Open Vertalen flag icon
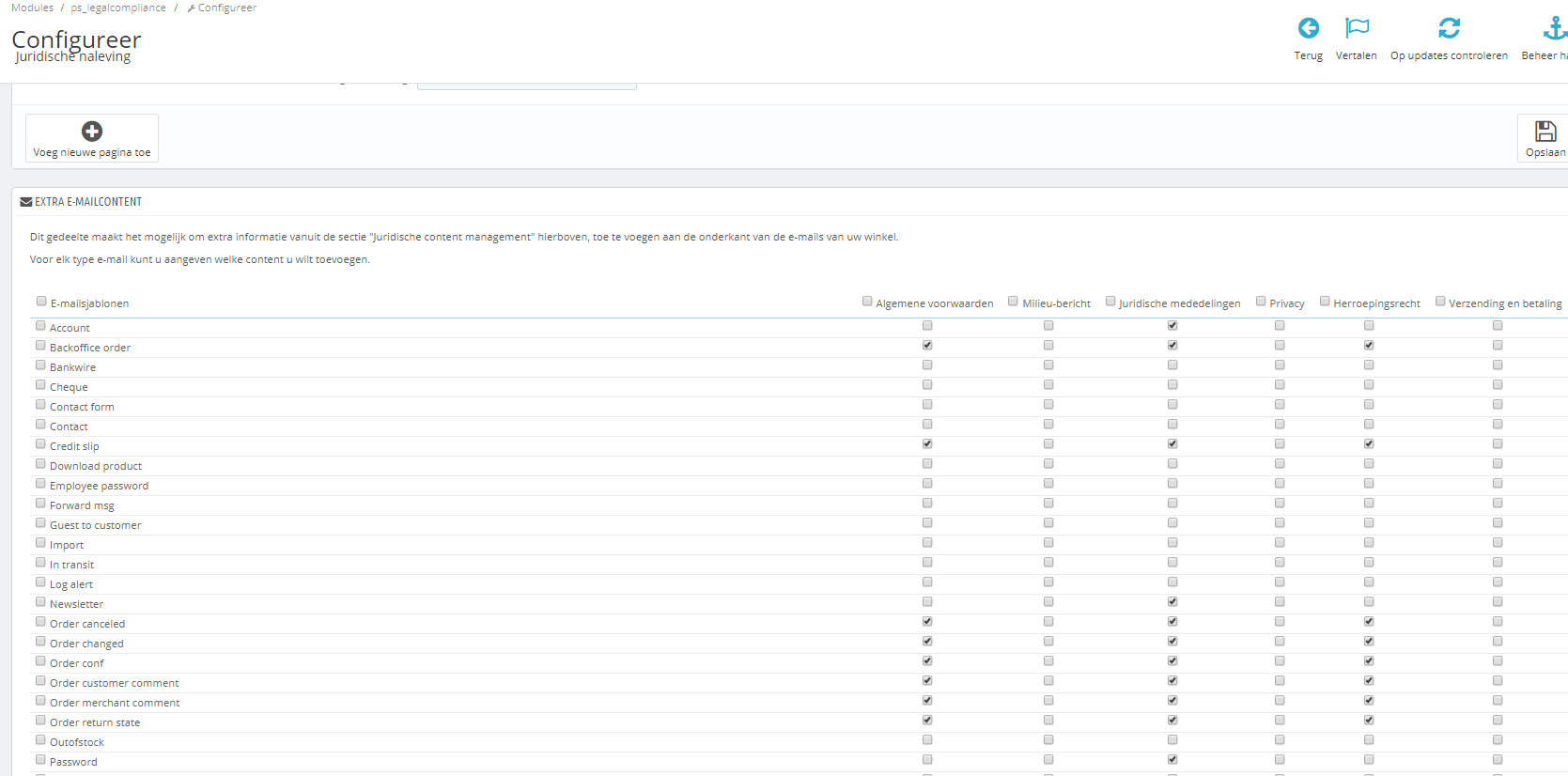 (1357, 28)
